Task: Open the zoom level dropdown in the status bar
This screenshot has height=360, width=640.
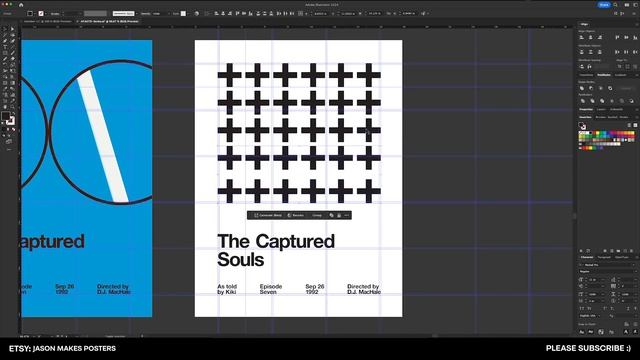Action: pyautogui.click(x=33, y=336)
